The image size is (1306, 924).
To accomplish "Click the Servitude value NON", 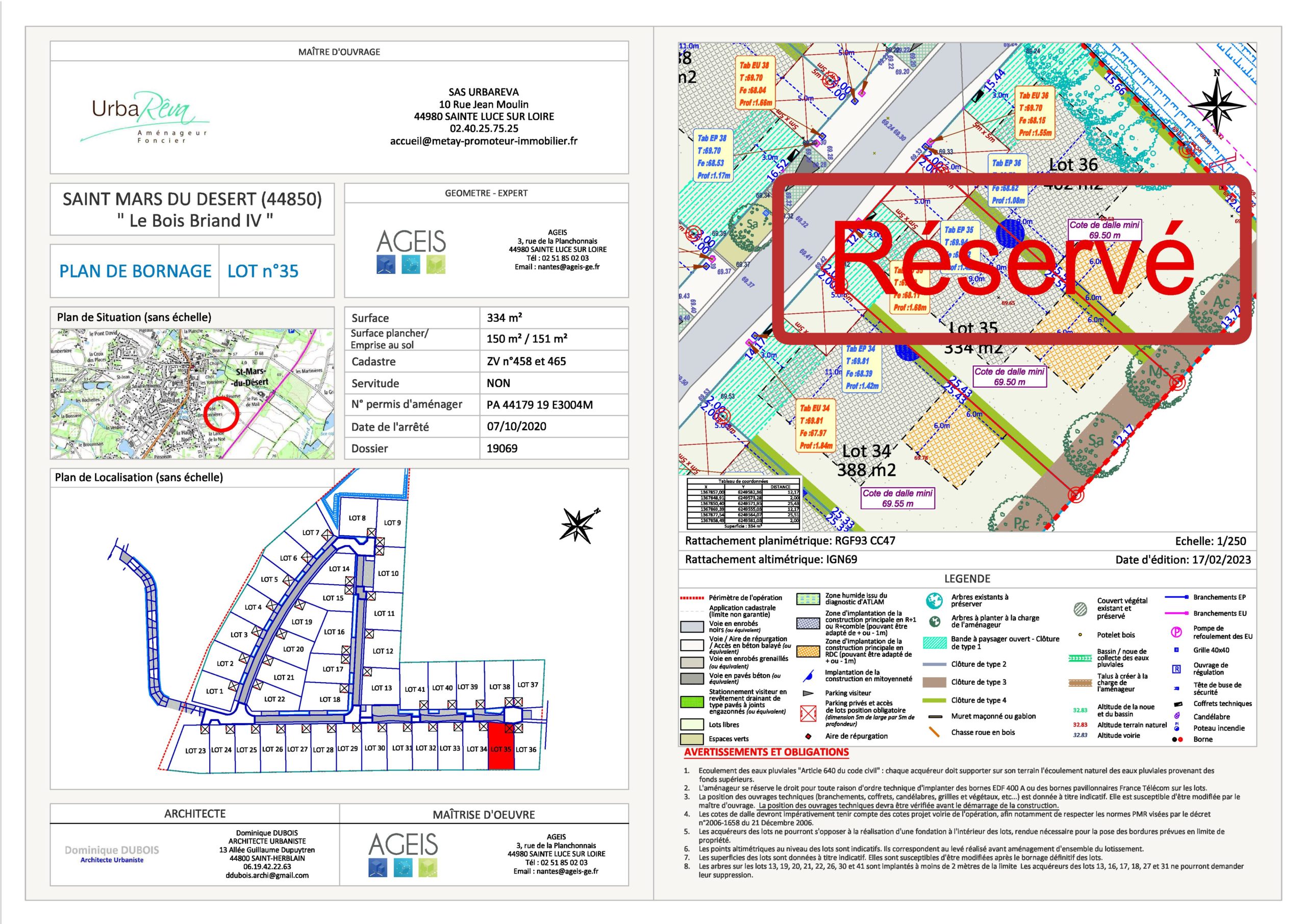I will tap(498, 384).
